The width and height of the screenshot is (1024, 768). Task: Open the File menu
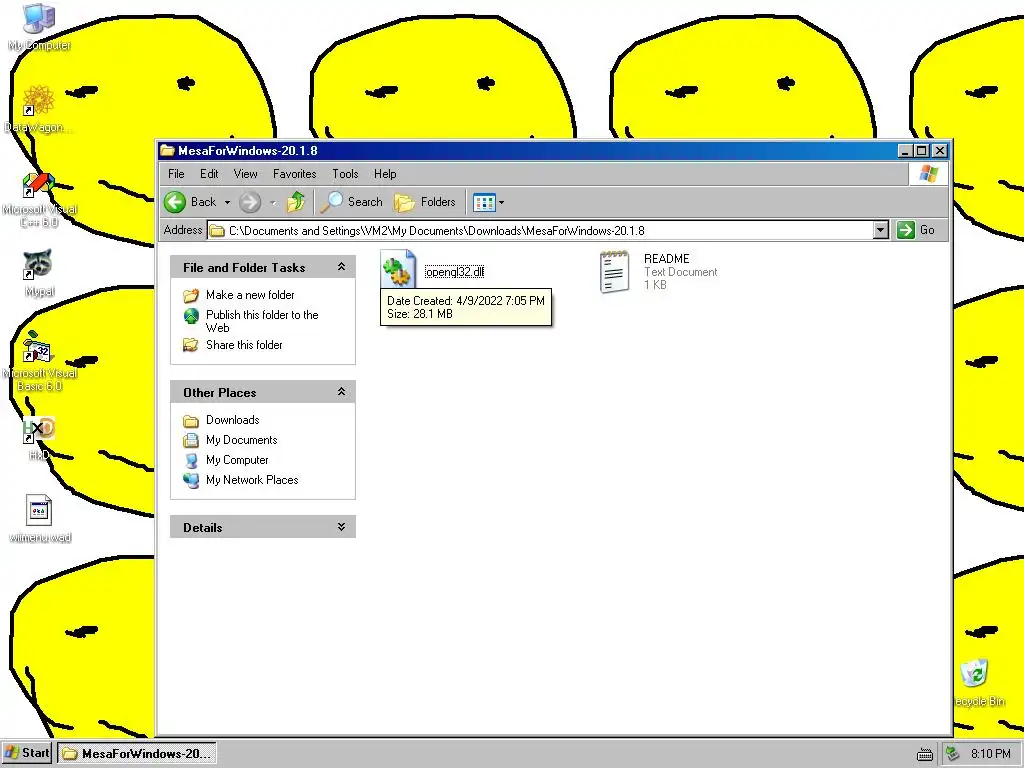click(x=176, y=174)
